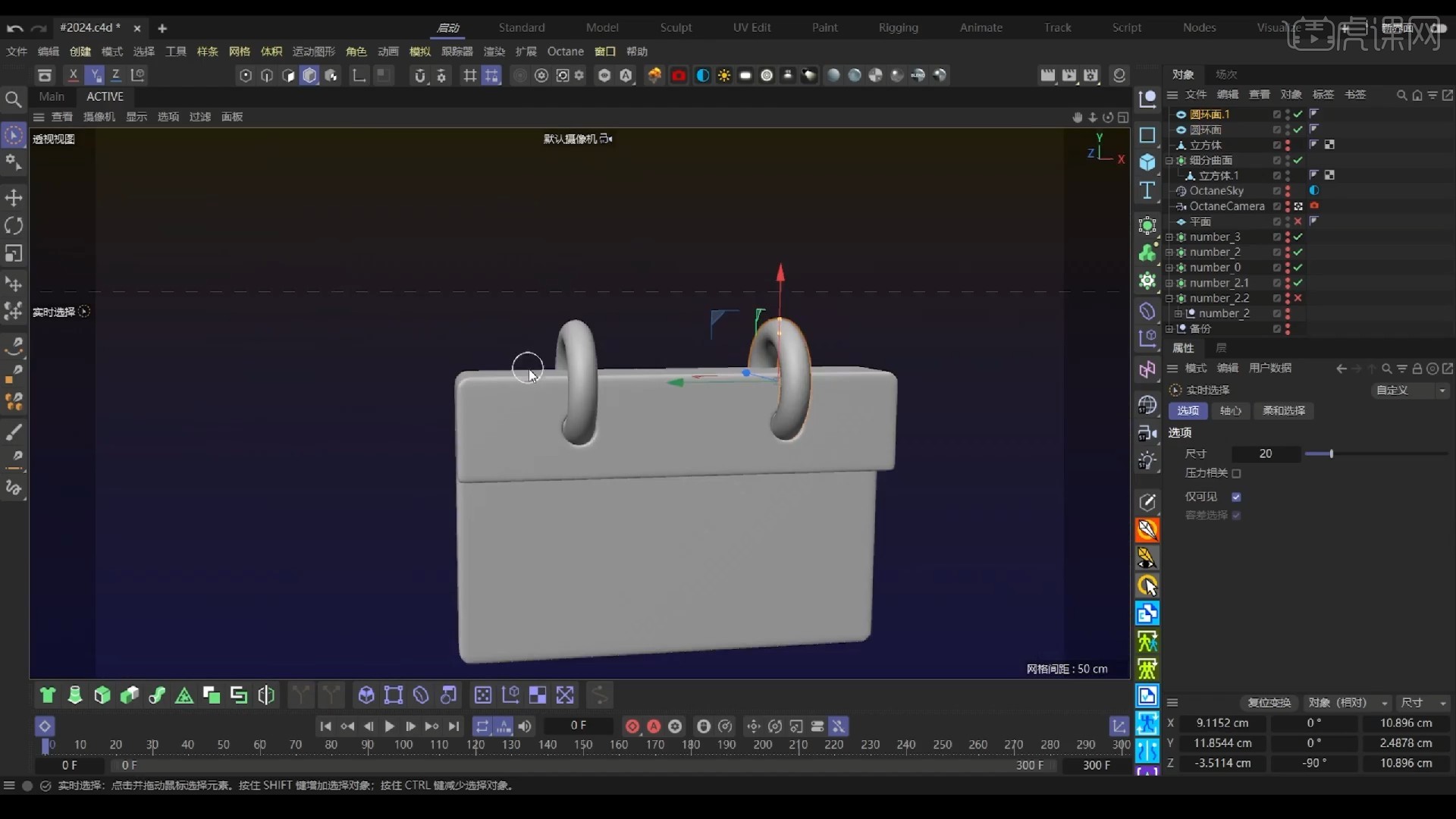Screen dimensions: 1456x819
Task: Click the back arrow in attributes panel
Action: pos(1341,369)
